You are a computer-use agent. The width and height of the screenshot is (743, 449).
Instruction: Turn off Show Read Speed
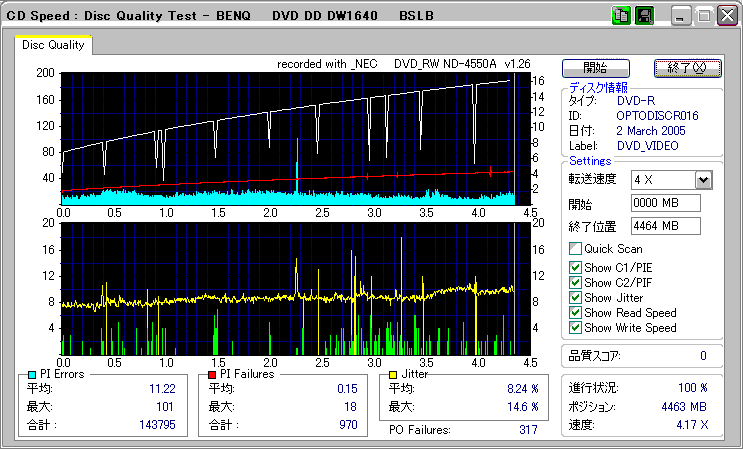(574, 313)
